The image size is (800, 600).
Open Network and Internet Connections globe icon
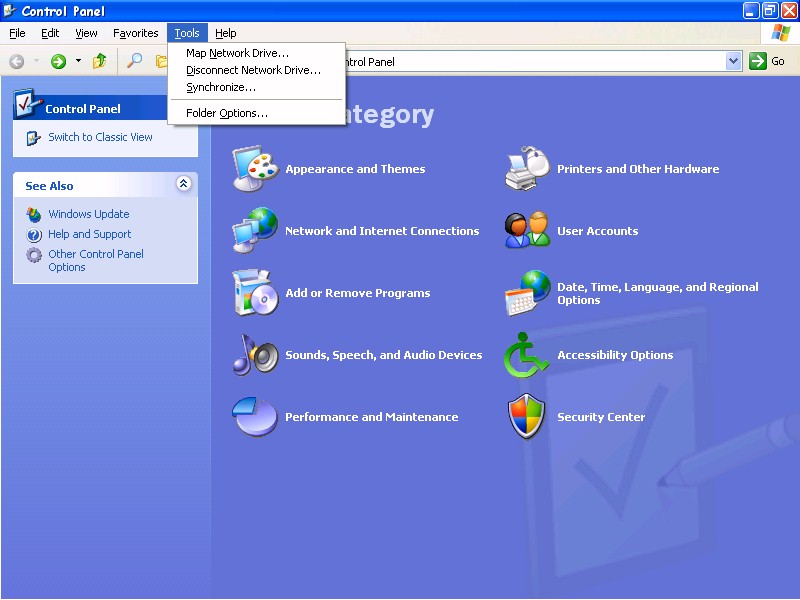(255, 231)
